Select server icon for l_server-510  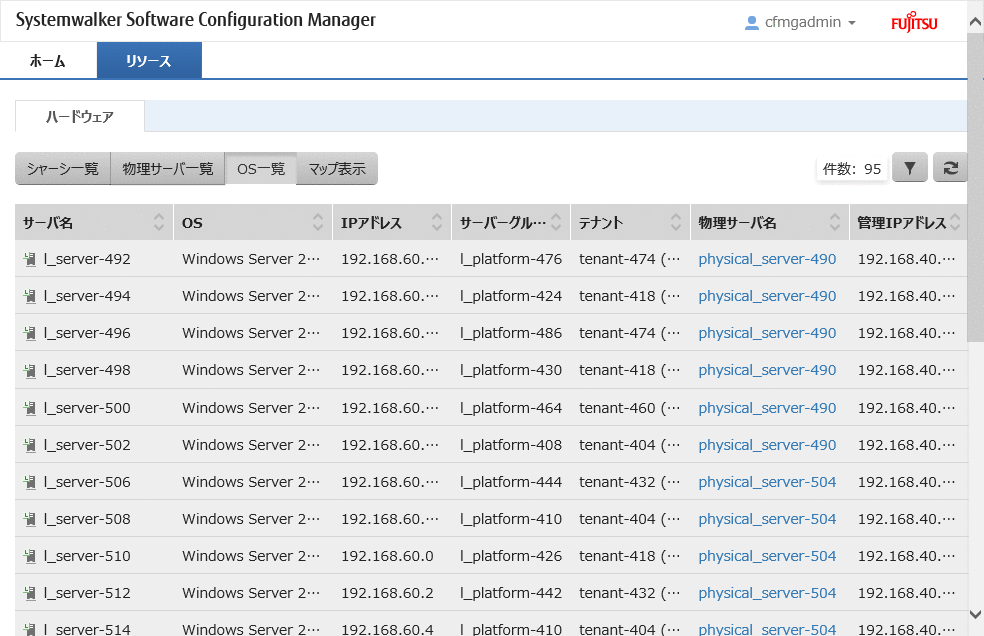29,556
